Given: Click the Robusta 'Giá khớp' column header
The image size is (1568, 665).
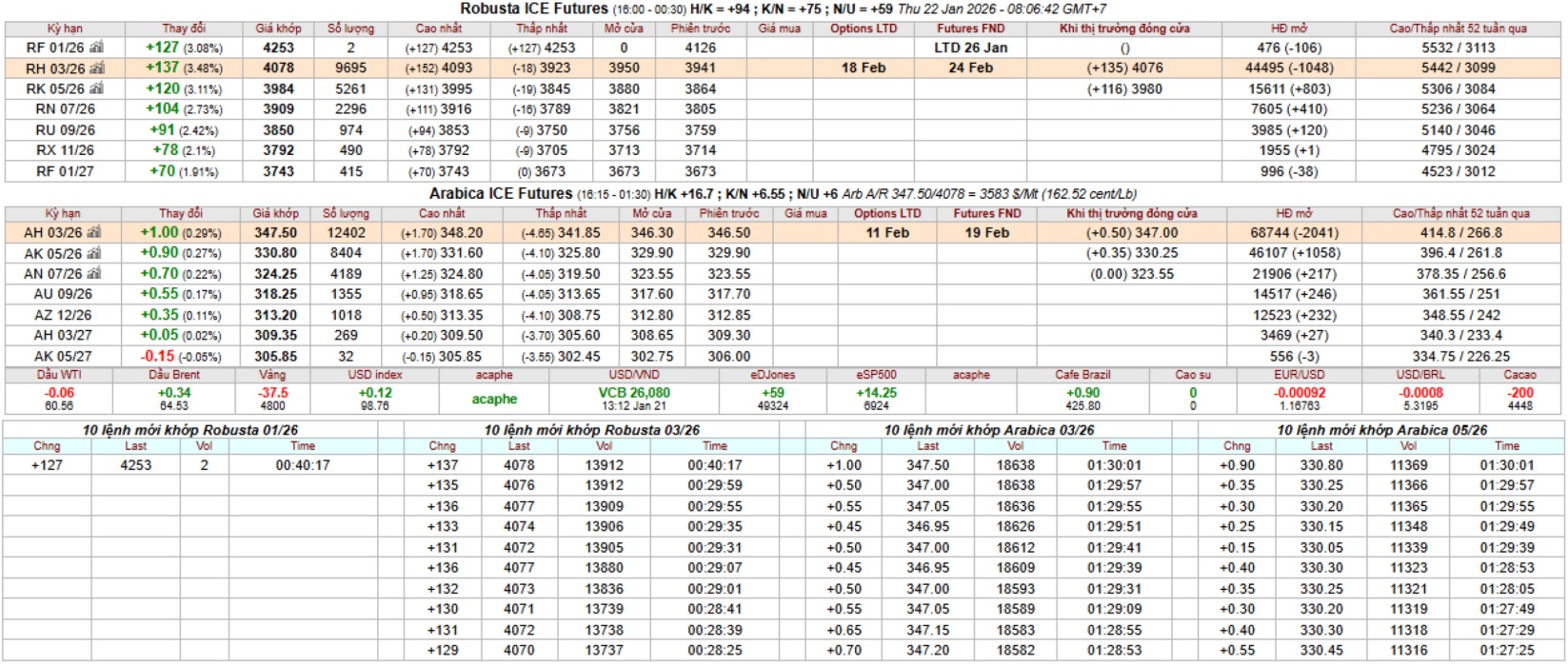Looking at the screenshot, I should tap(278, 29).
